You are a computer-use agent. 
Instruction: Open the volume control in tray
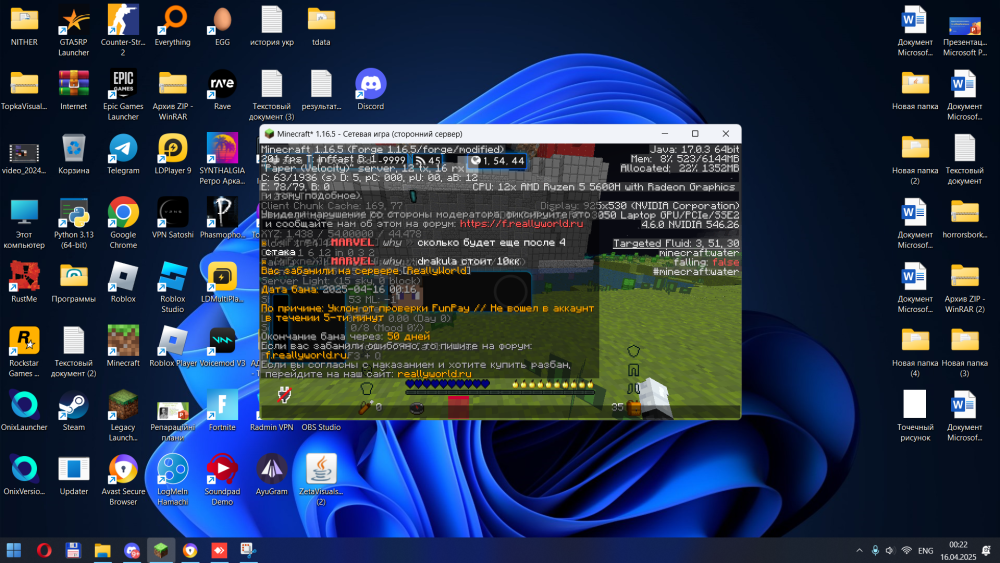pyautogui.click(x=890, y=550)
